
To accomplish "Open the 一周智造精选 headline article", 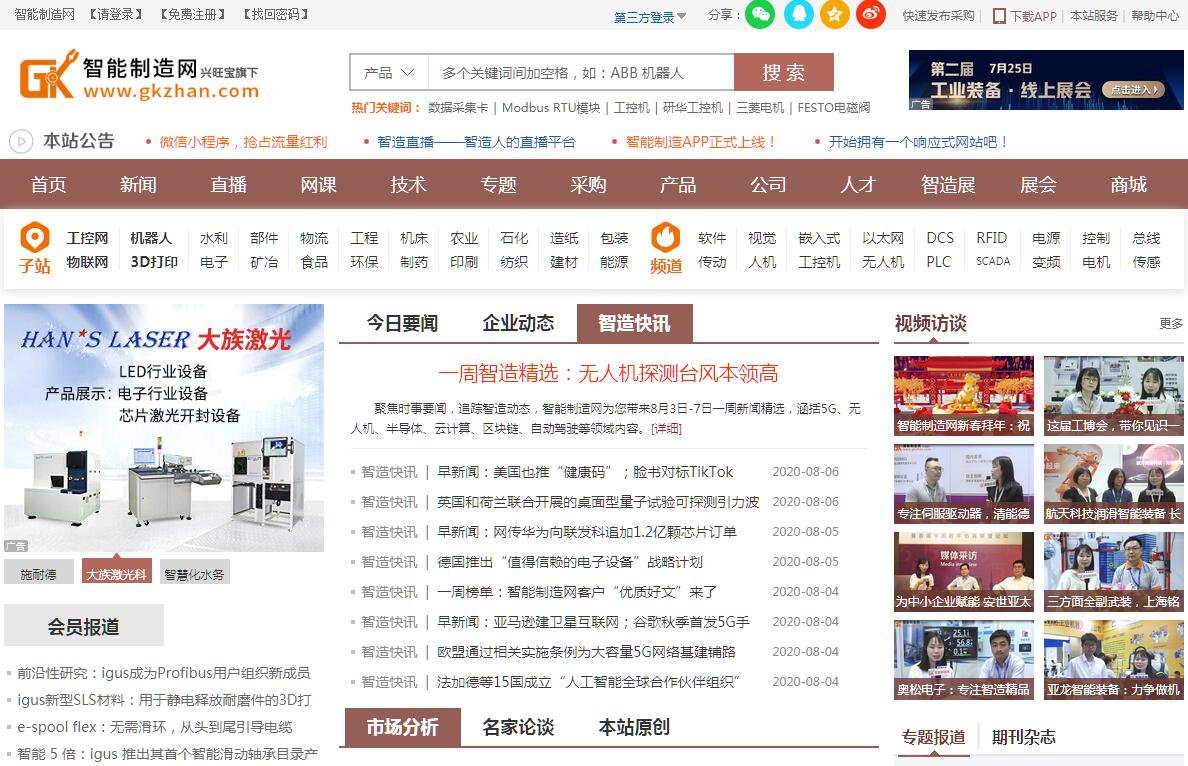I will pos(608,374).
